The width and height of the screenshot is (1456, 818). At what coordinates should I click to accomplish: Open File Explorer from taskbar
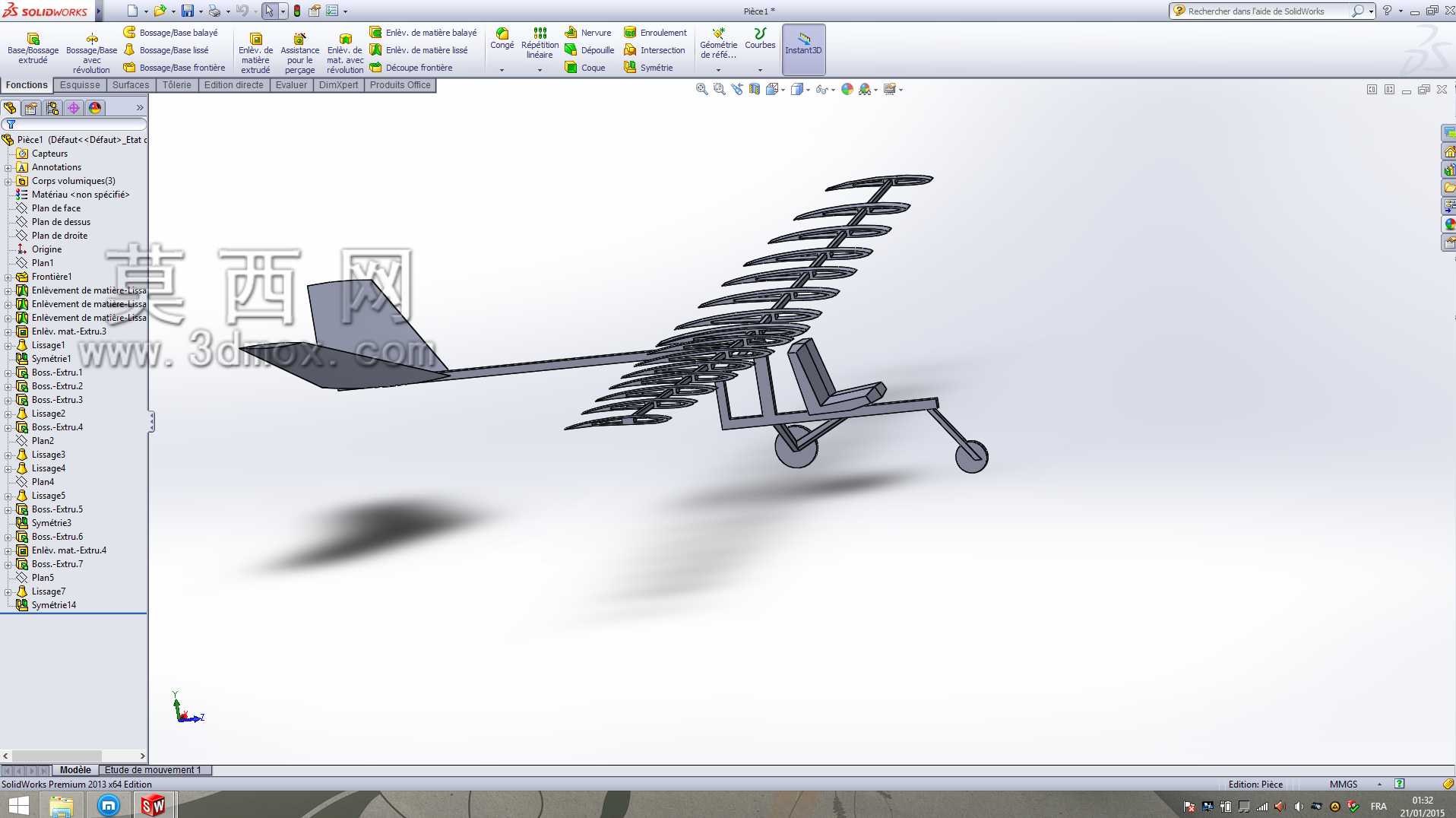[62, 805]
